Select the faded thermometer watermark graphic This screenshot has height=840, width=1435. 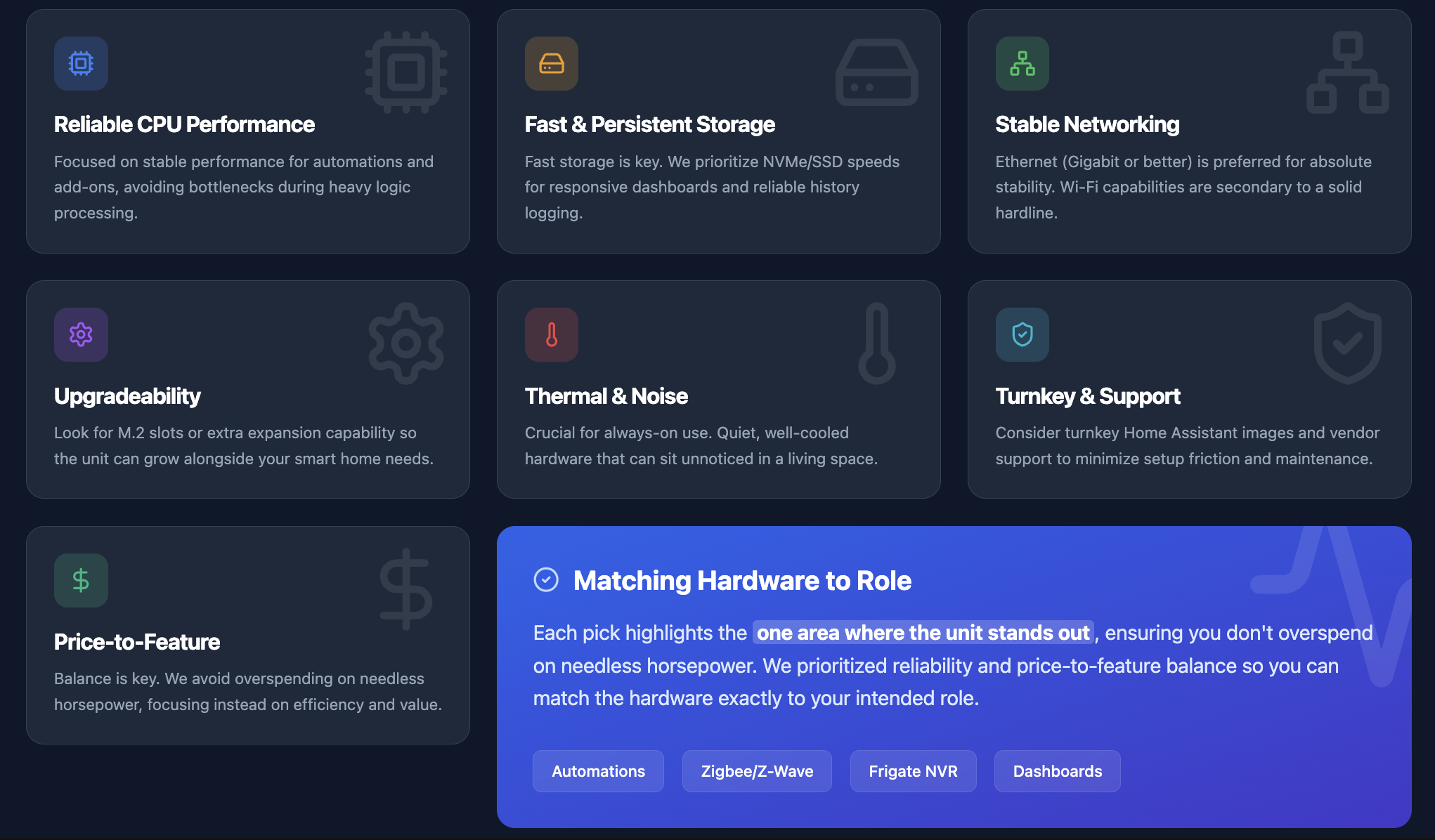point(876,344)
